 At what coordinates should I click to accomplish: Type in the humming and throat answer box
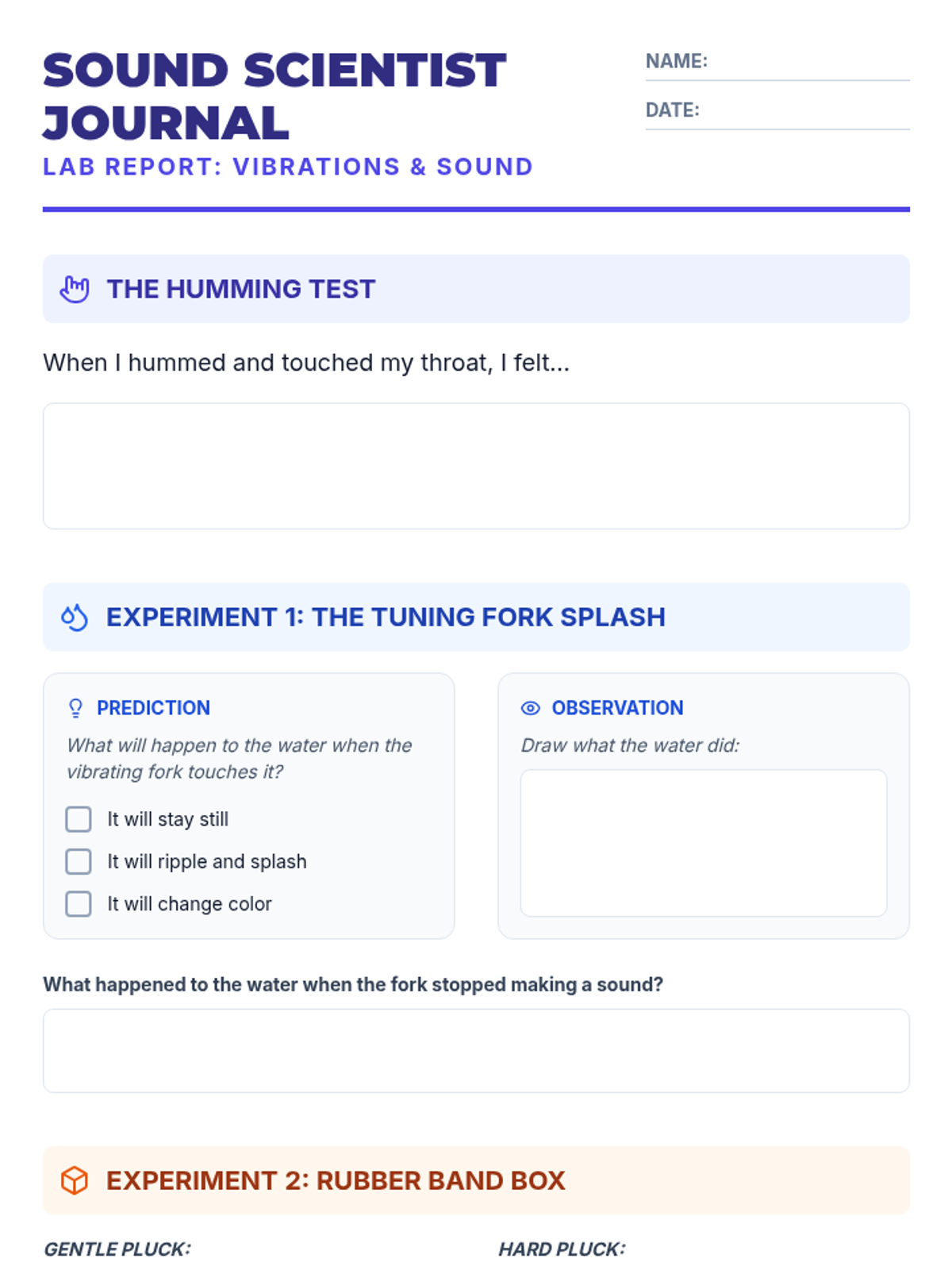coord(476,466)
